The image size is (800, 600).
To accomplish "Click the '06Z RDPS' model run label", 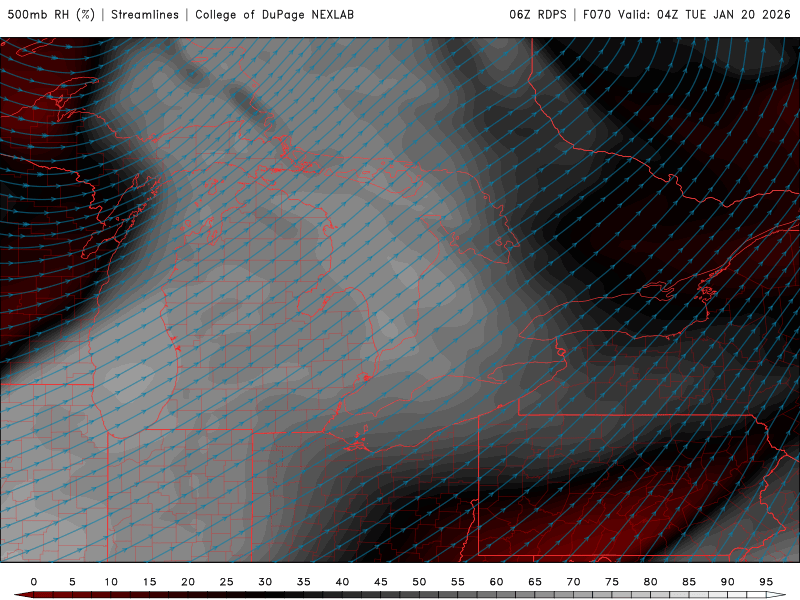I will [538, 15].
